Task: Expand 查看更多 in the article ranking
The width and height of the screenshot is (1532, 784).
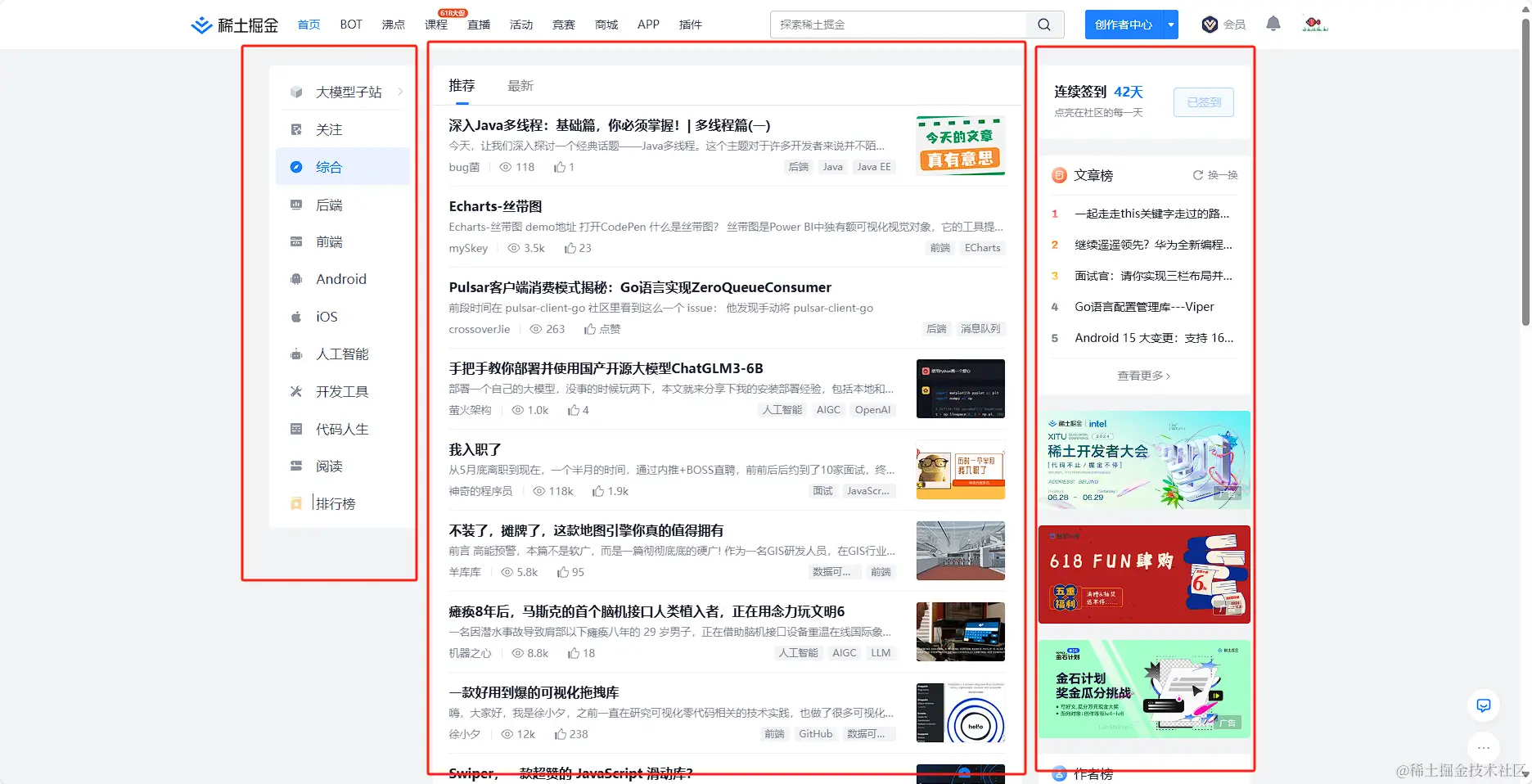Action: (x=1144, y=376)
